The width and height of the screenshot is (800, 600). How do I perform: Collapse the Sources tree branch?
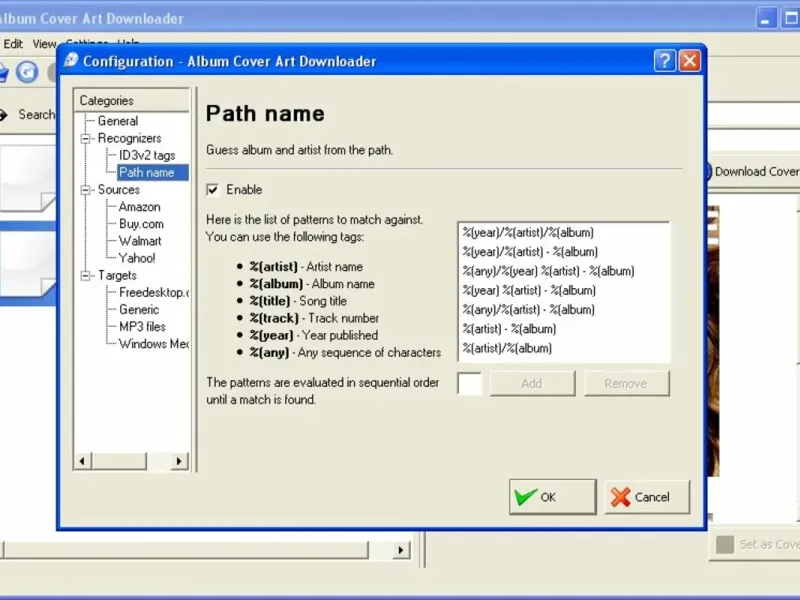(85, 190)
